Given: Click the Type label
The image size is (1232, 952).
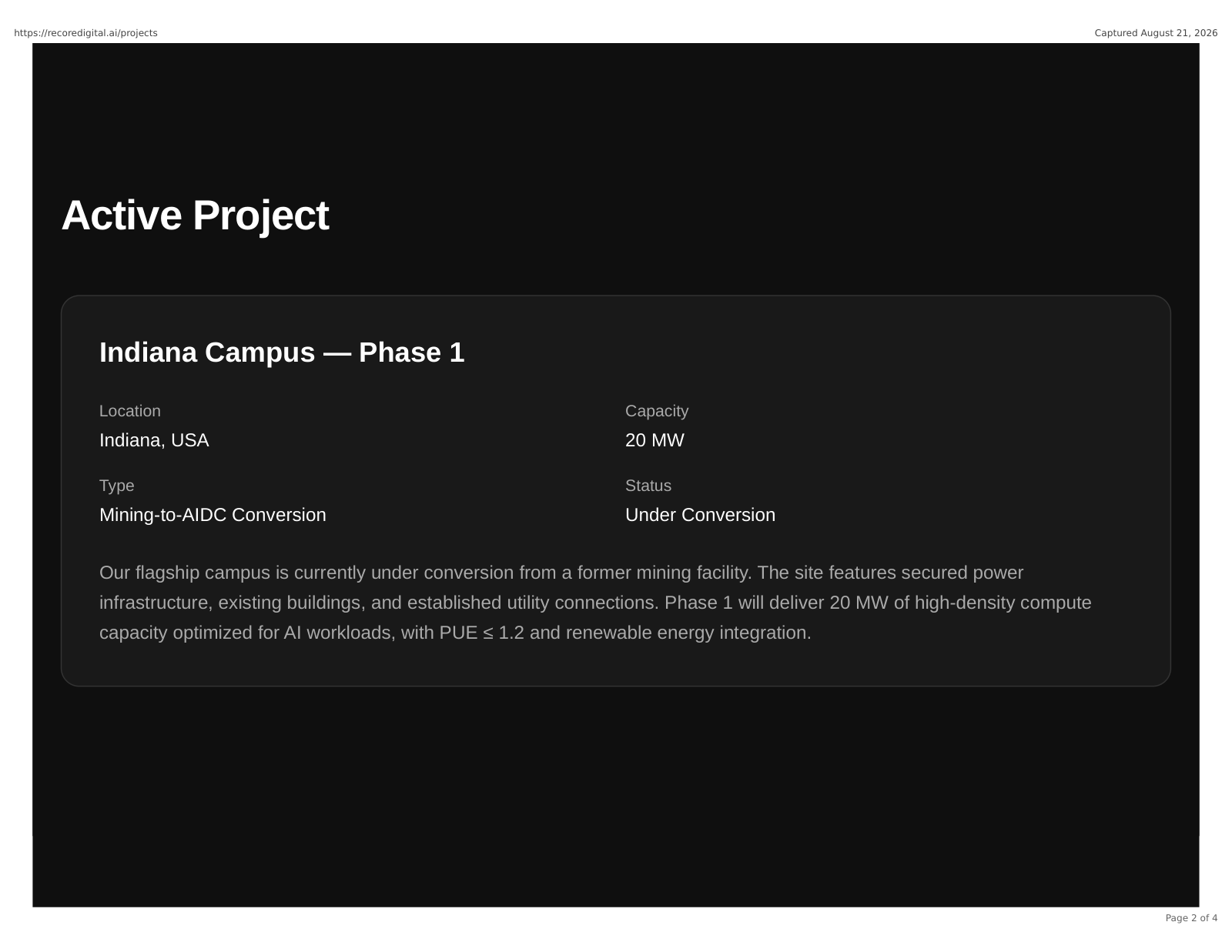Looking at the screenshot, I should coord(117,486).
